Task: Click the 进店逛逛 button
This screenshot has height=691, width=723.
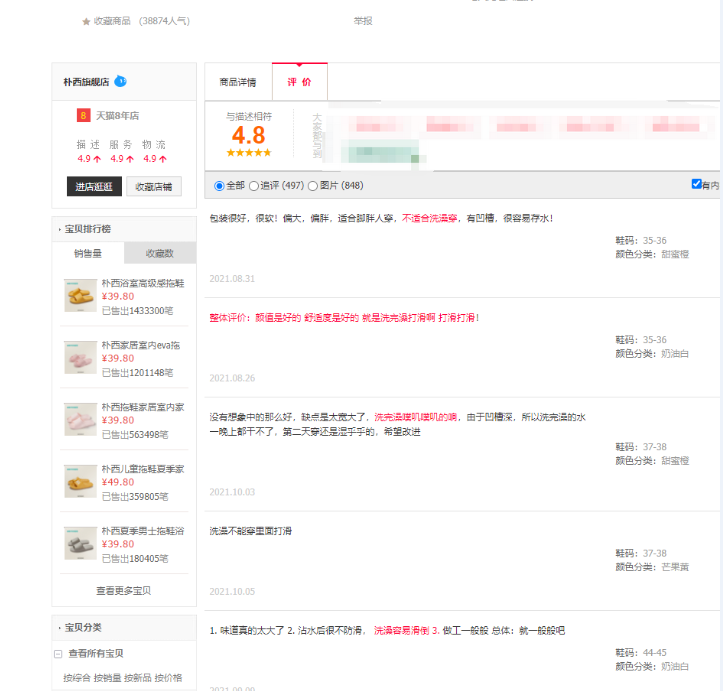Action: pyautogui.click(x=94, y=186)
